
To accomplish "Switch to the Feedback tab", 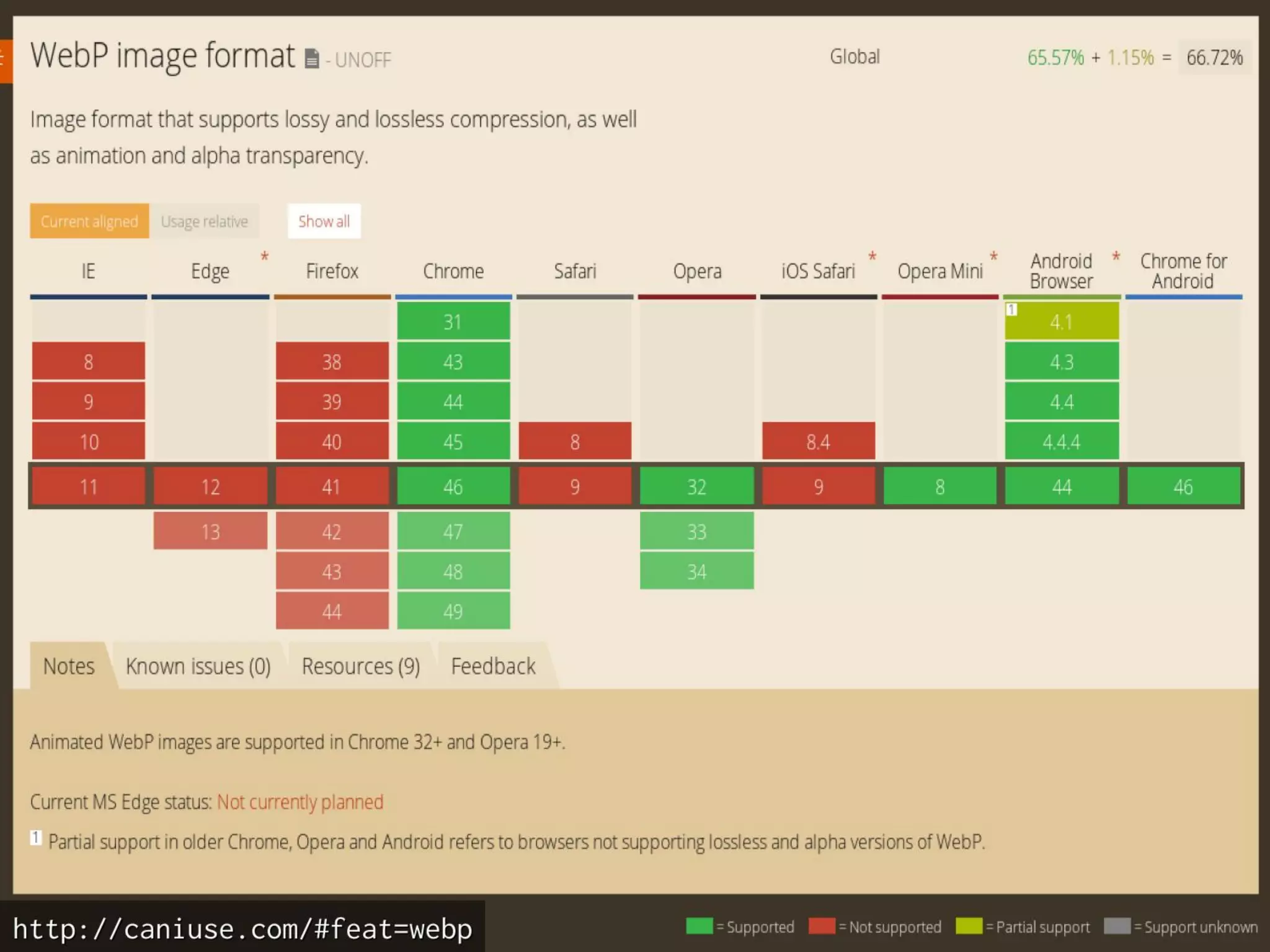I will (x=493, y=666).
